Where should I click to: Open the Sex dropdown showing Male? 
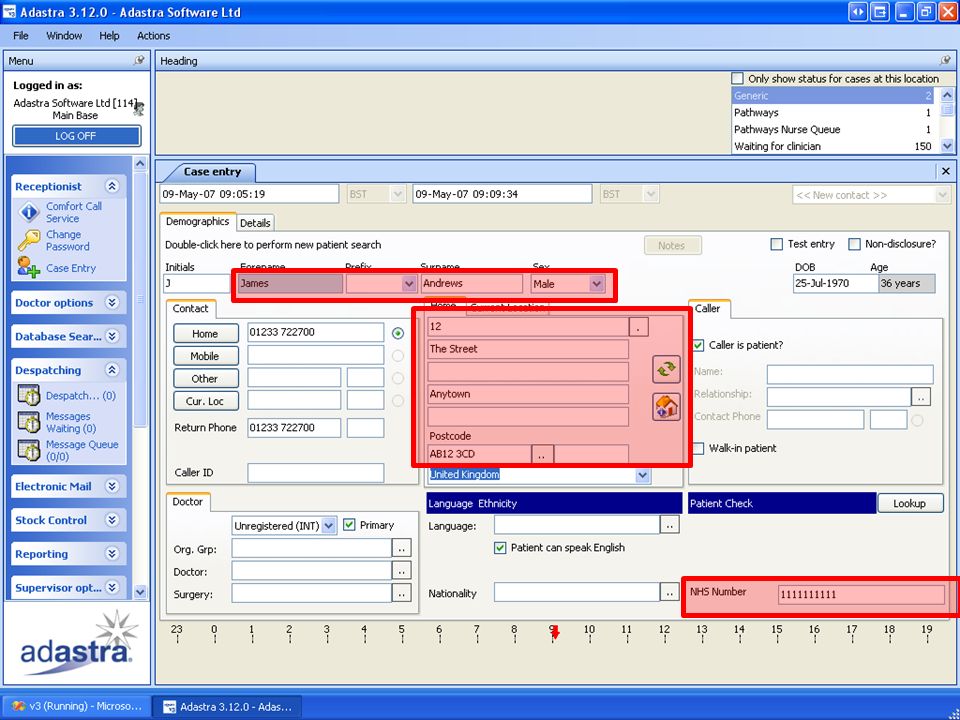596,283
